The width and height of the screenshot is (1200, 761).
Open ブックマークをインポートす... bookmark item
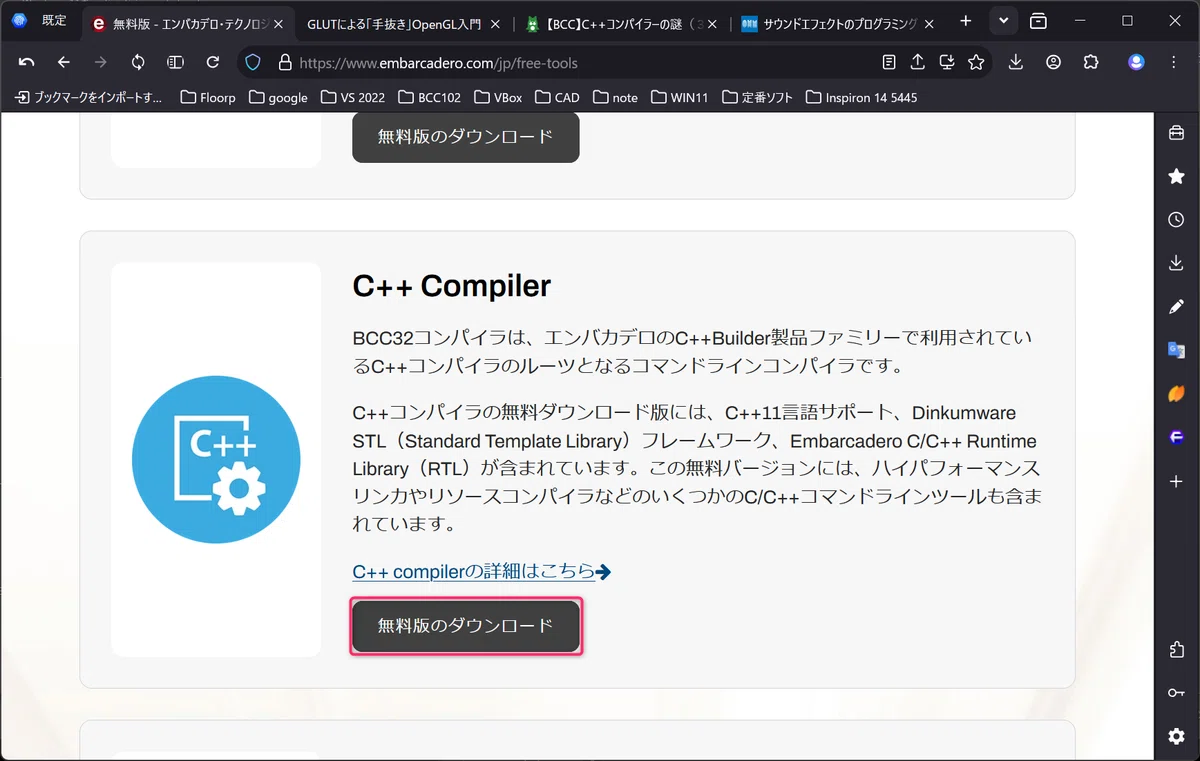pyautogui.click(x=89, y=97)
